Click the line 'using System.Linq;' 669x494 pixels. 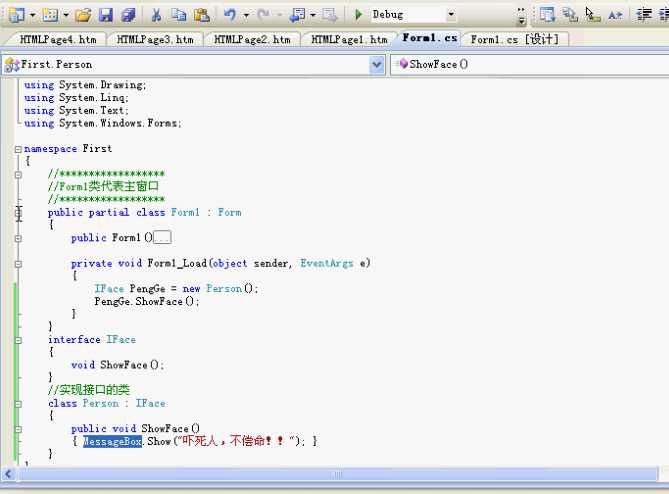point(76,98)
